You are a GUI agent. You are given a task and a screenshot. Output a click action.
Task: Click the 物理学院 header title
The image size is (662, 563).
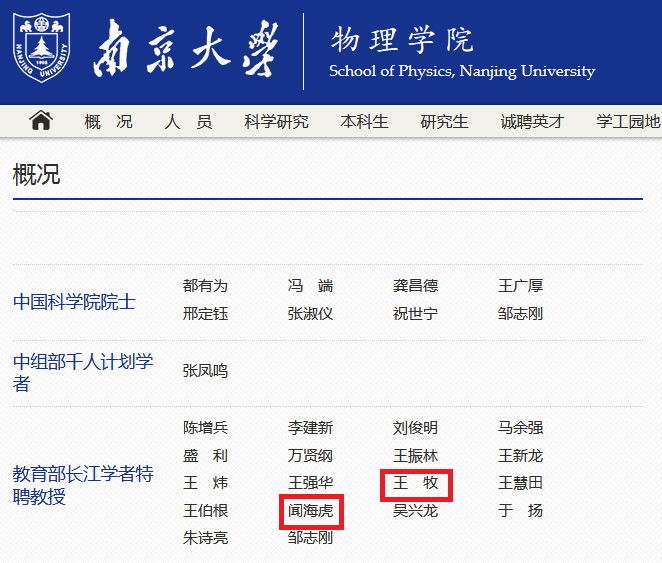click(x=402, y=40)
